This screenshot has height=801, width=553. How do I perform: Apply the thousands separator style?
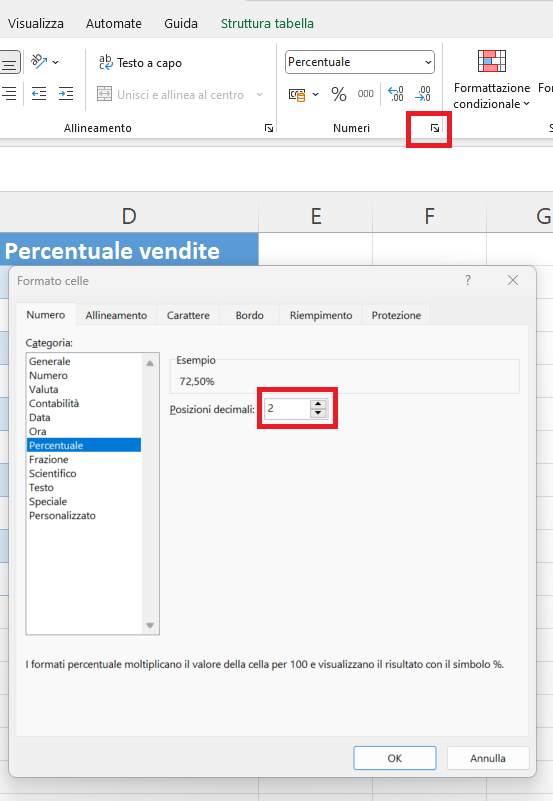tap(366, 94)
